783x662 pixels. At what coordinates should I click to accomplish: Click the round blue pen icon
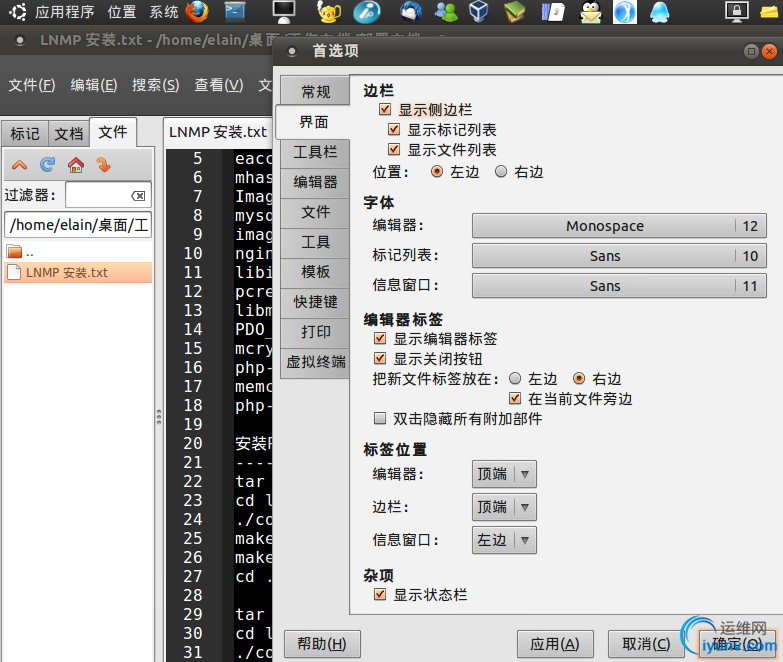[367, 11]
